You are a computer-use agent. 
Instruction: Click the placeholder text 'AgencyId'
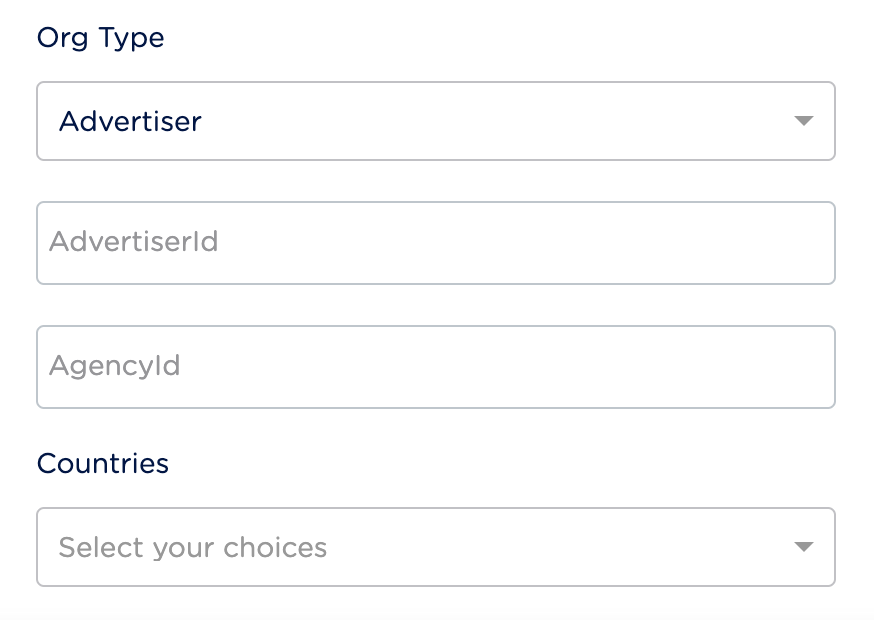pyautogui.click(x=114, y=366)
